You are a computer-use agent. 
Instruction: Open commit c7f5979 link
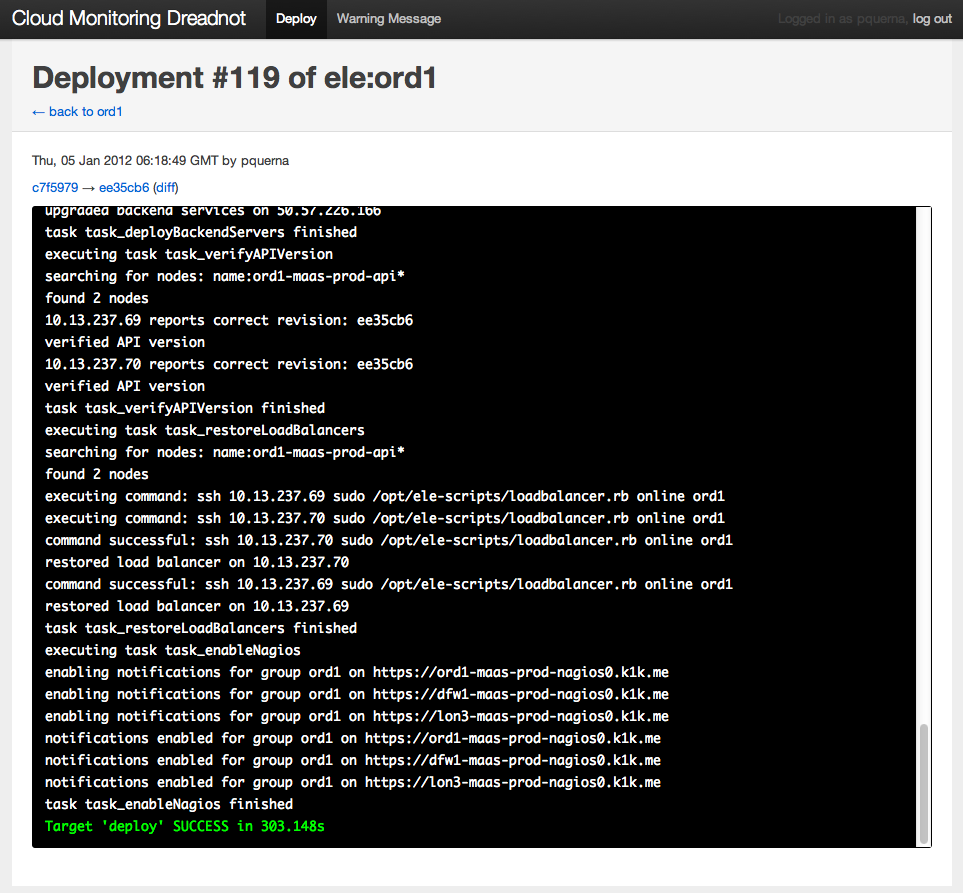click(x=55, y=187)
